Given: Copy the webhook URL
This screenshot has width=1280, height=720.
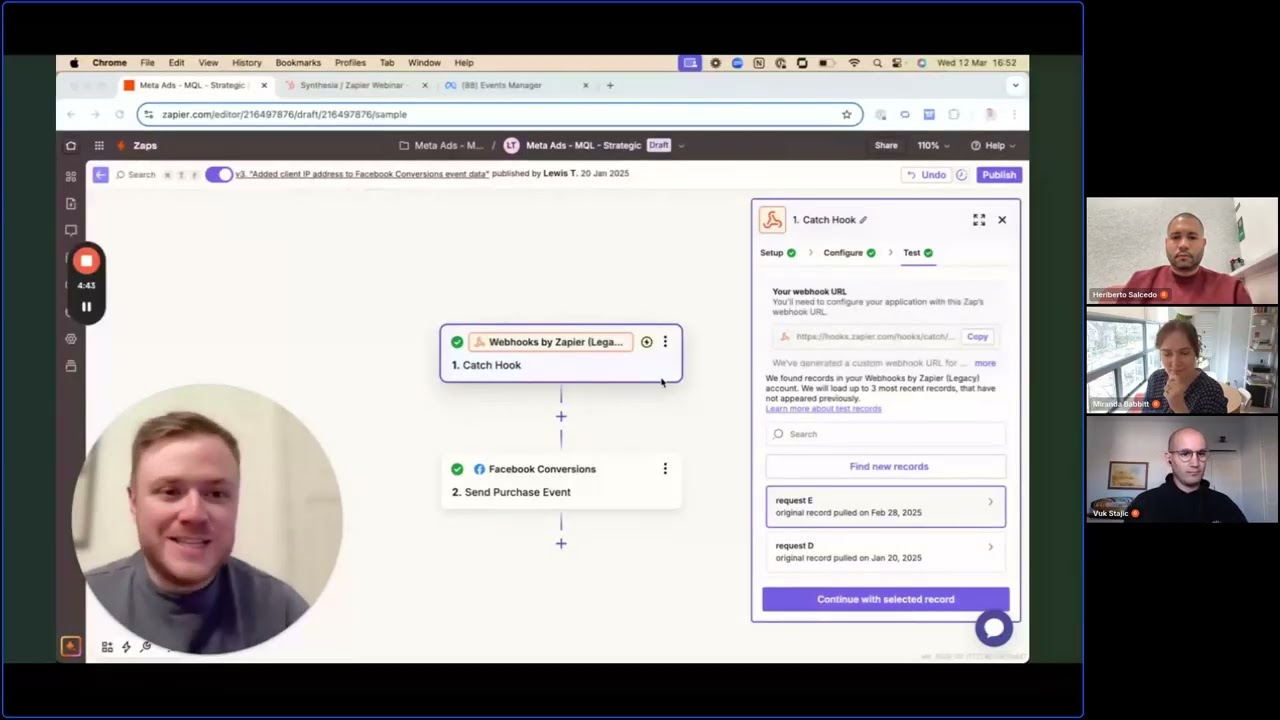Looking at the screenshot, I should click(x=977, y=337).
